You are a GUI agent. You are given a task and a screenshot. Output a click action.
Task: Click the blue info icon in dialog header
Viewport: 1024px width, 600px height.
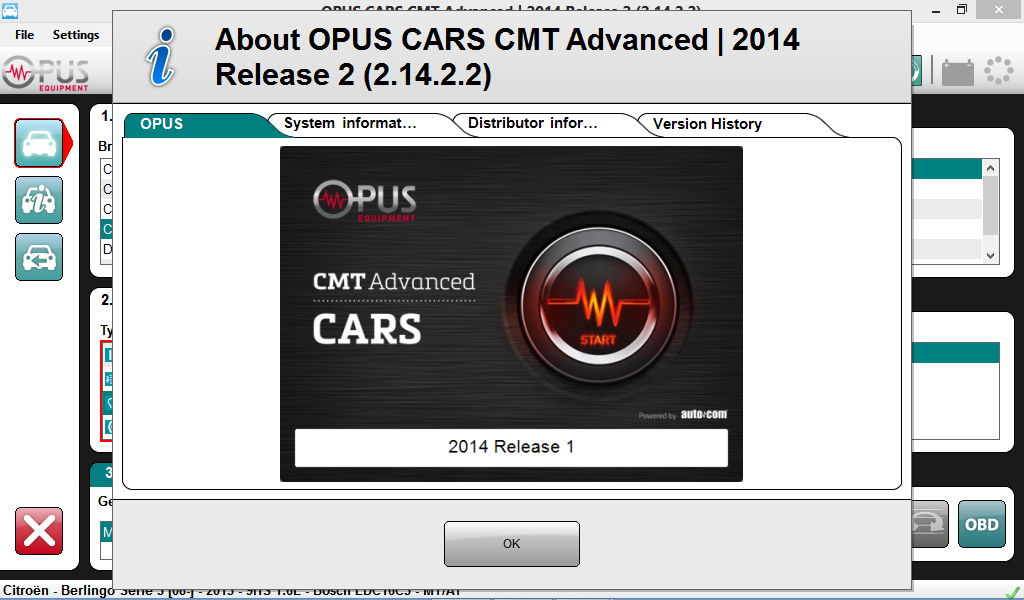(162, 57)
